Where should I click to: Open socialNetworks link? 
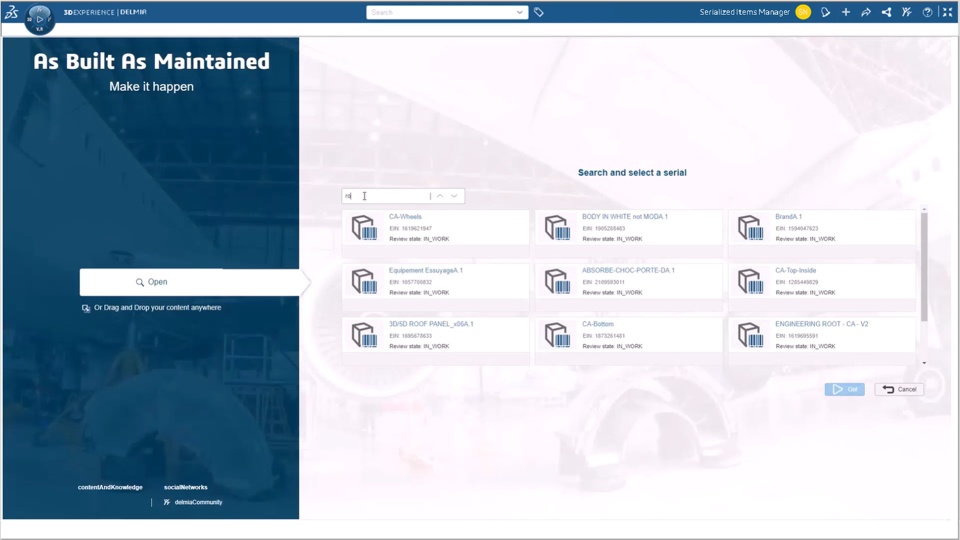click(x=186, y=487)
